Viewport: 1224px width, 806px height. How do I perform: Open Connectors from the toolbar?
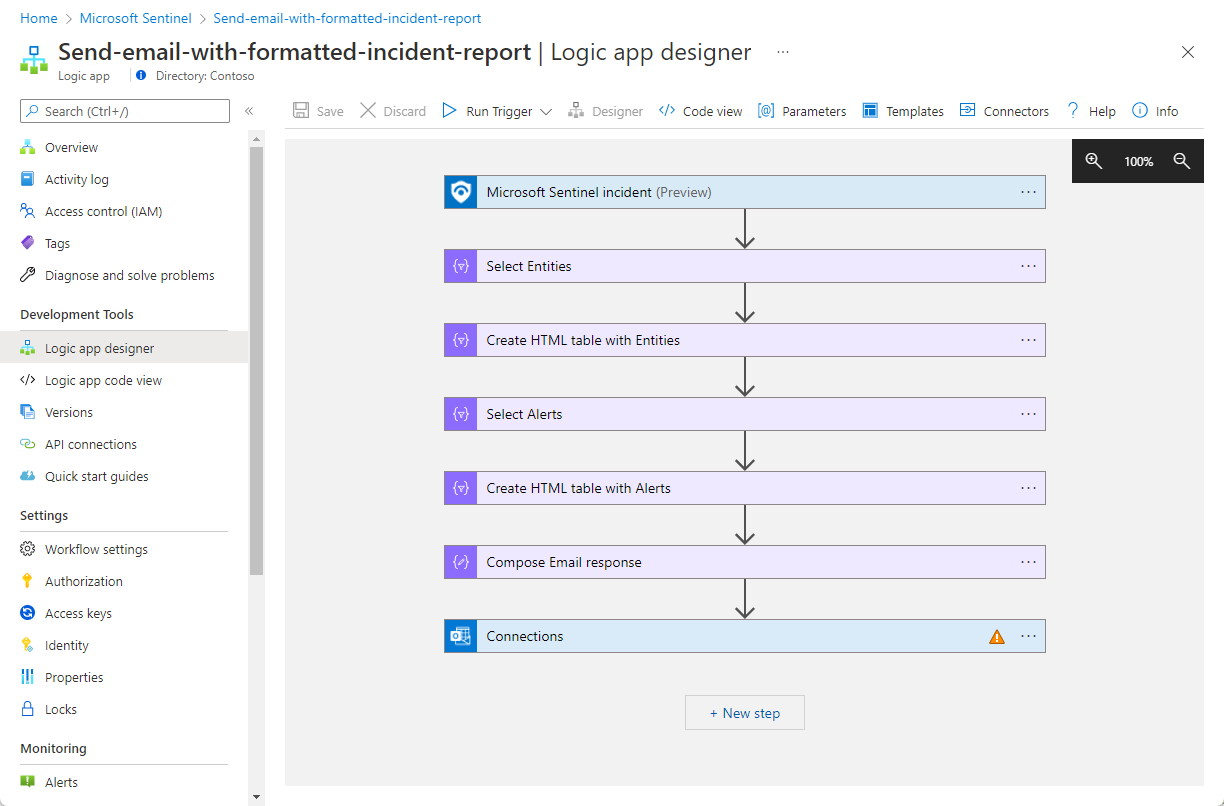coord(1004,111)
